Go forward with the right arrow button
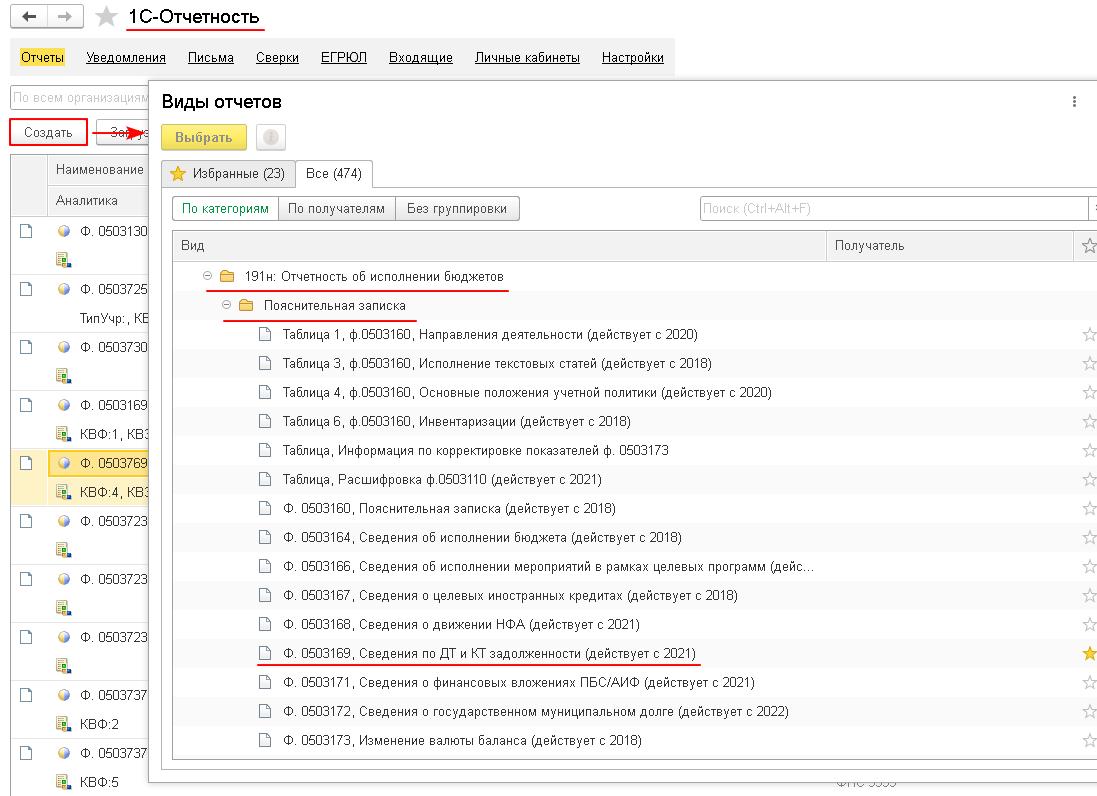This screenshot has width=1097, height=796. coord(65,16)
